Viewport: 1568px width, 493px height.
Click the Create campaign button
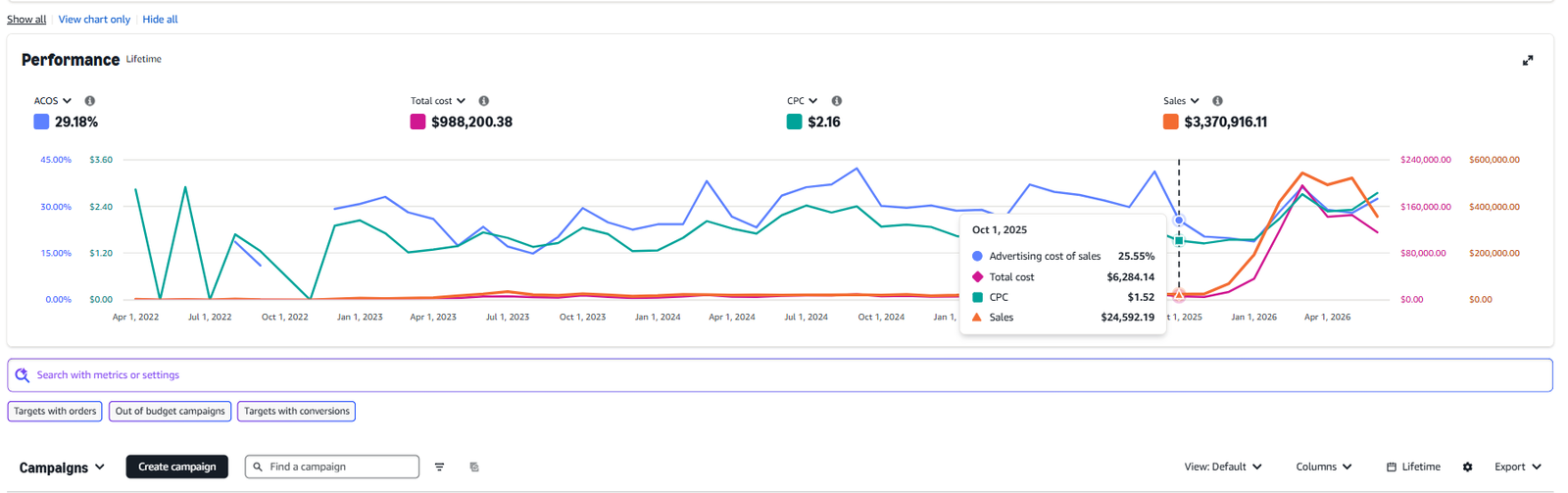[x=177, y=467]
